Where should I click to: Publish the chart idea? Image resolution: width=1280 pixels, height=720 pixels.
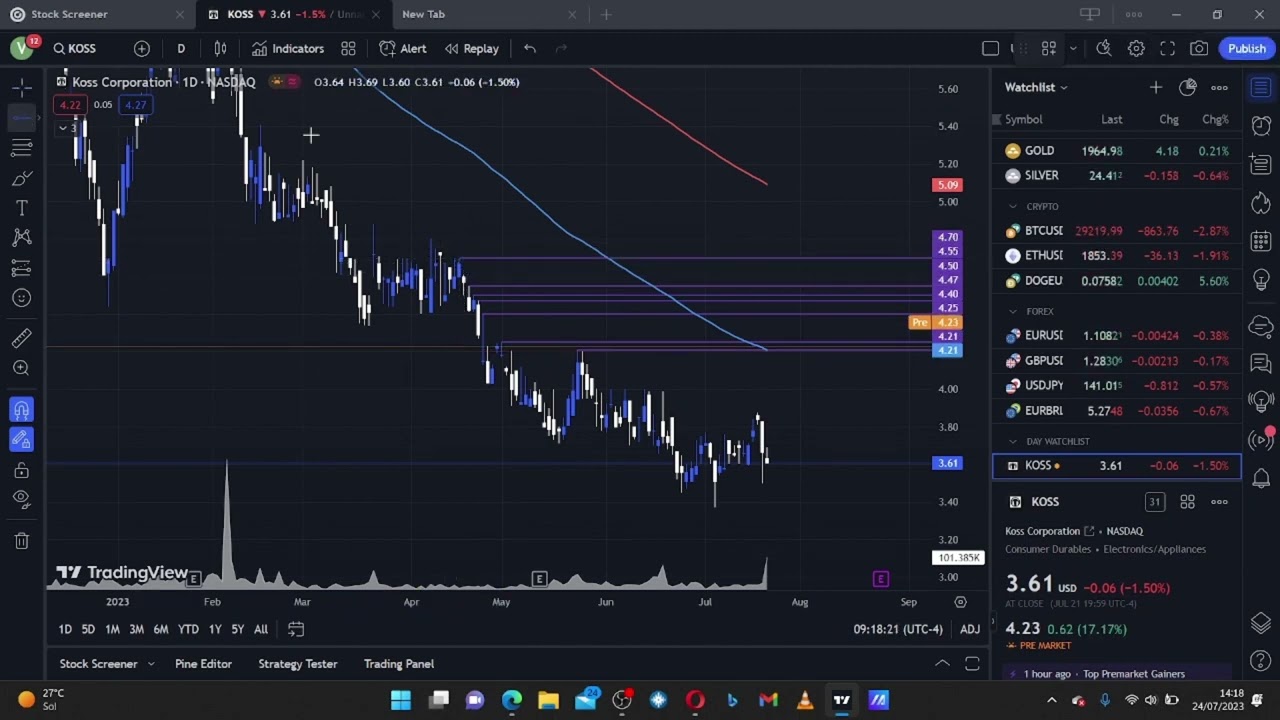coord(1247,48)
